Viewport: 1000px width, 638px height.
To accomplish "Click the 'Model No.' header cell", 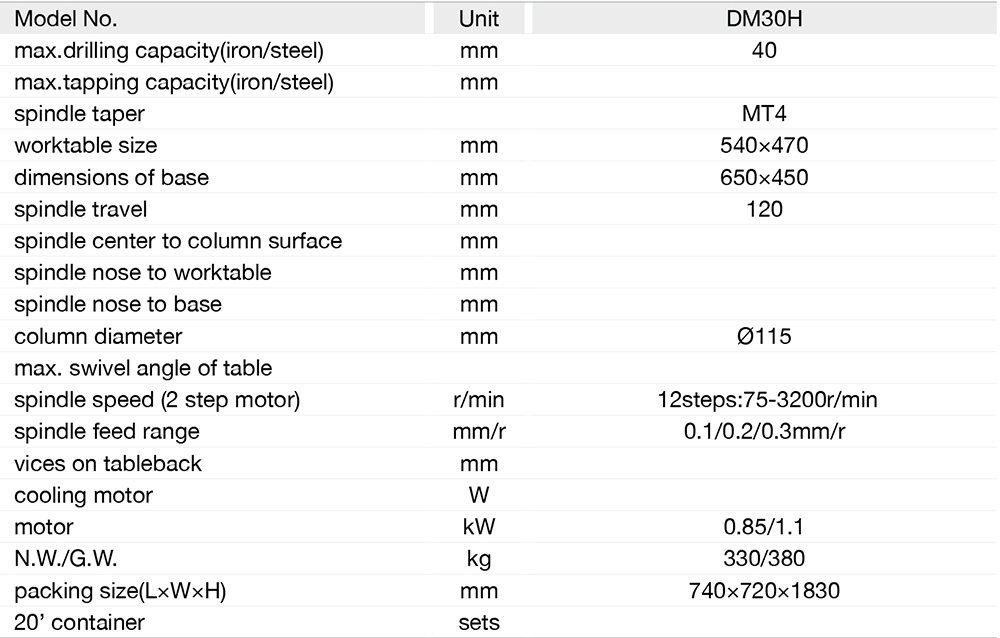I will pyautogui.click(x=66, y=19).
